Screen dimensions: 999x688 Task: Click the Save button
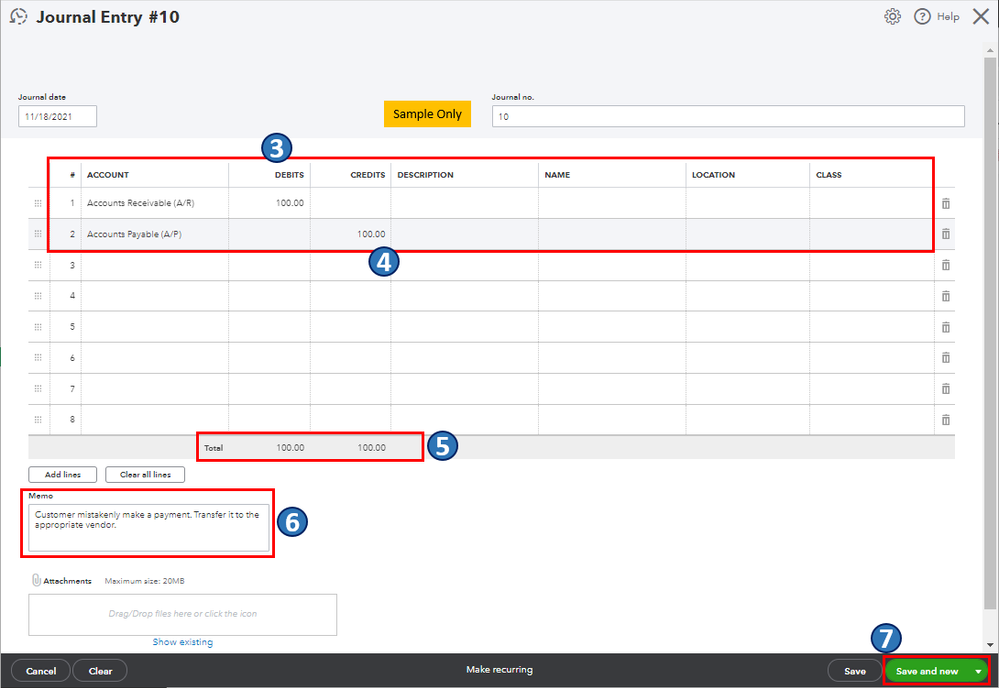pos(854,671)
